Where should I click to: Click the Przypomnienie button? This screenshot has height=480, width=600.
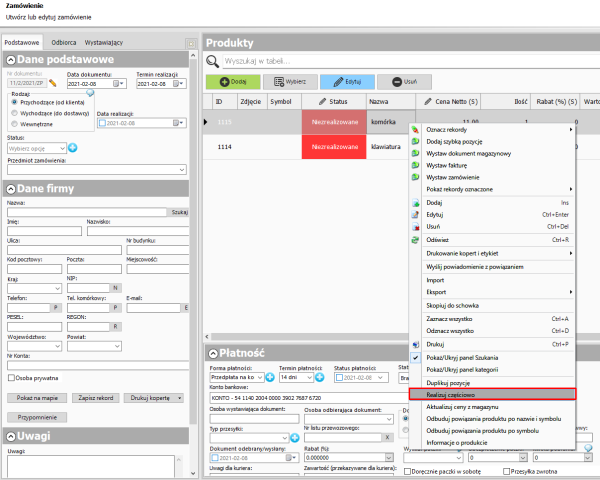[x=37, y=417]
